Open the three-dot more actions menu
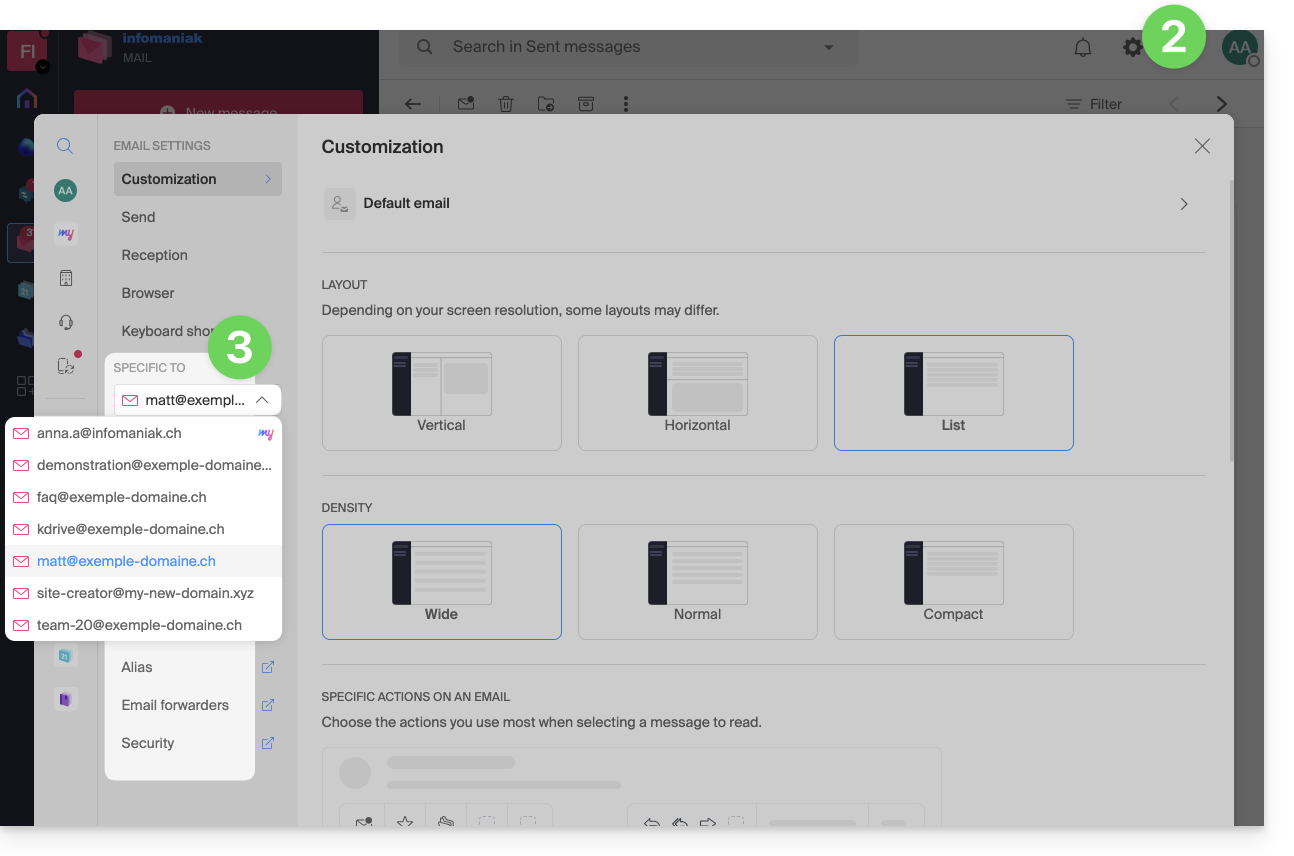 [x=626, y=104]
